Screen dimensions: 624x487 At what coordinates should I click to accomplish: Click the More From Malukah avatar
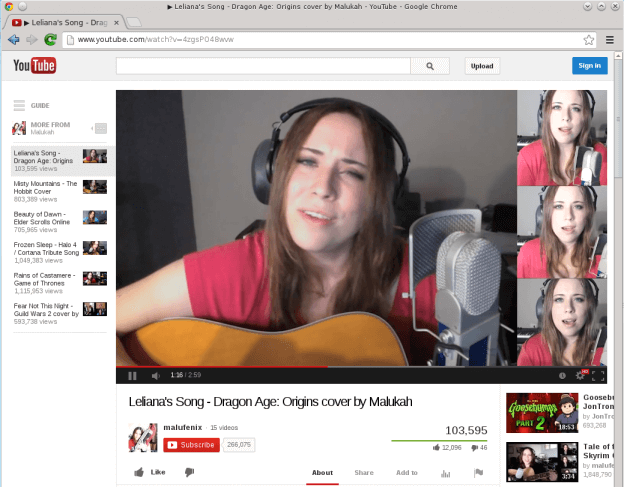pos(19,128)
